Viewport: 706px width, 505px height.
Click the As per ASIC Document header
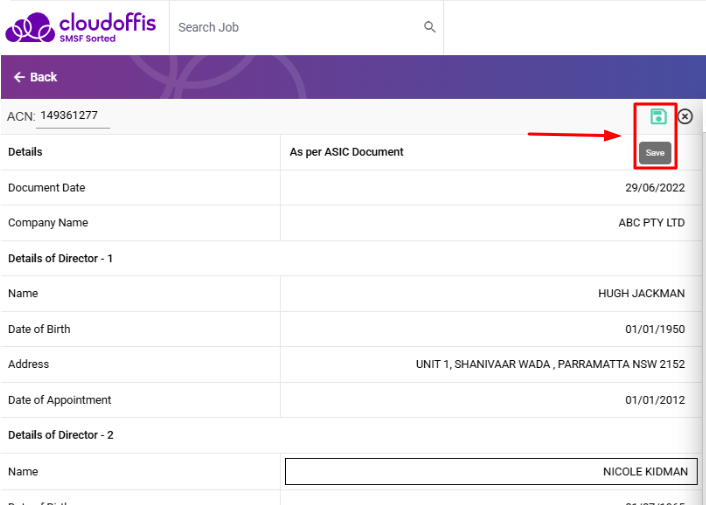[346, 152]
